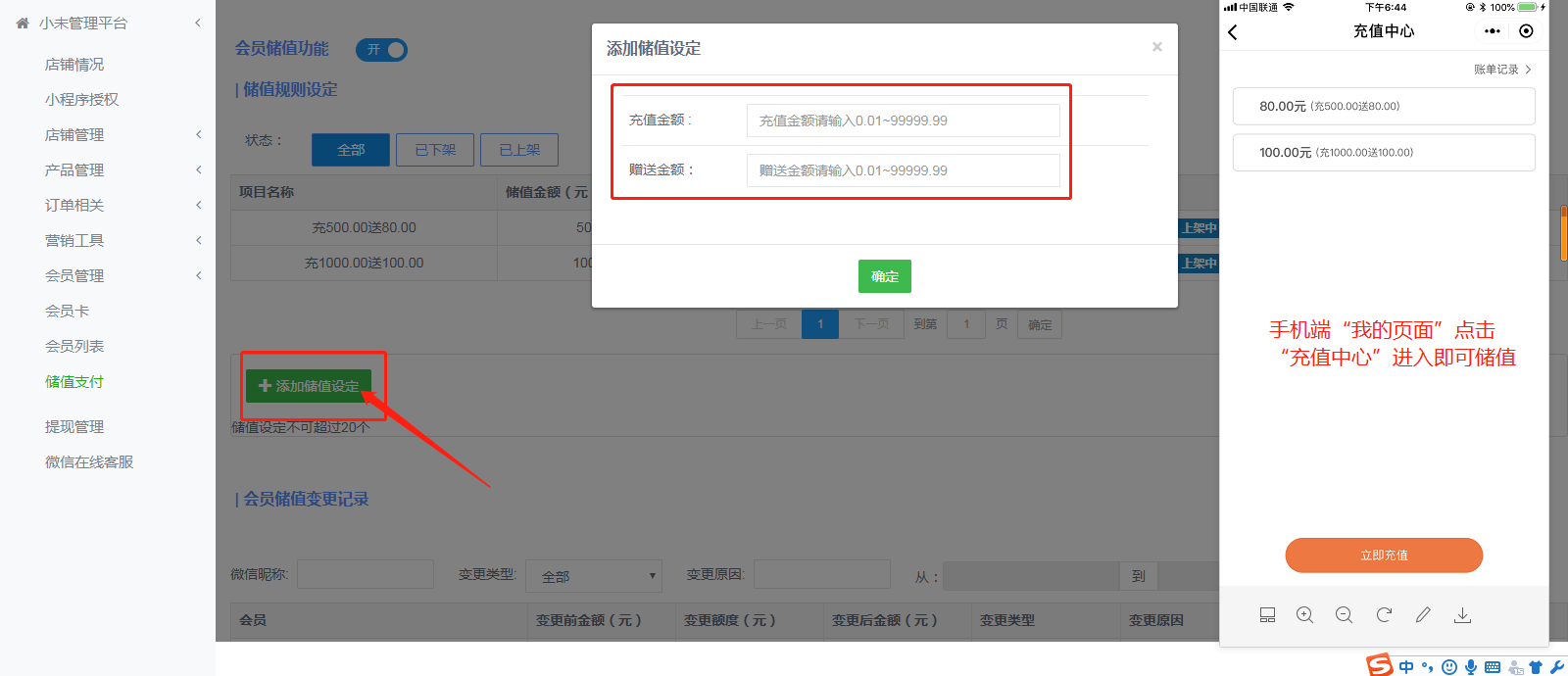Open the thumbnail gallery view icon
Image resolution: width=1568 pixels, height=676 pixels.
point(1267,615)
